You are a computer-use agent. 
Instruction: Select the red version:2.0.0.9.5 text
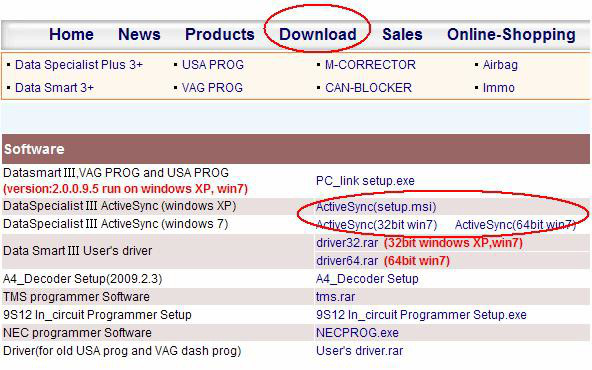125,189
